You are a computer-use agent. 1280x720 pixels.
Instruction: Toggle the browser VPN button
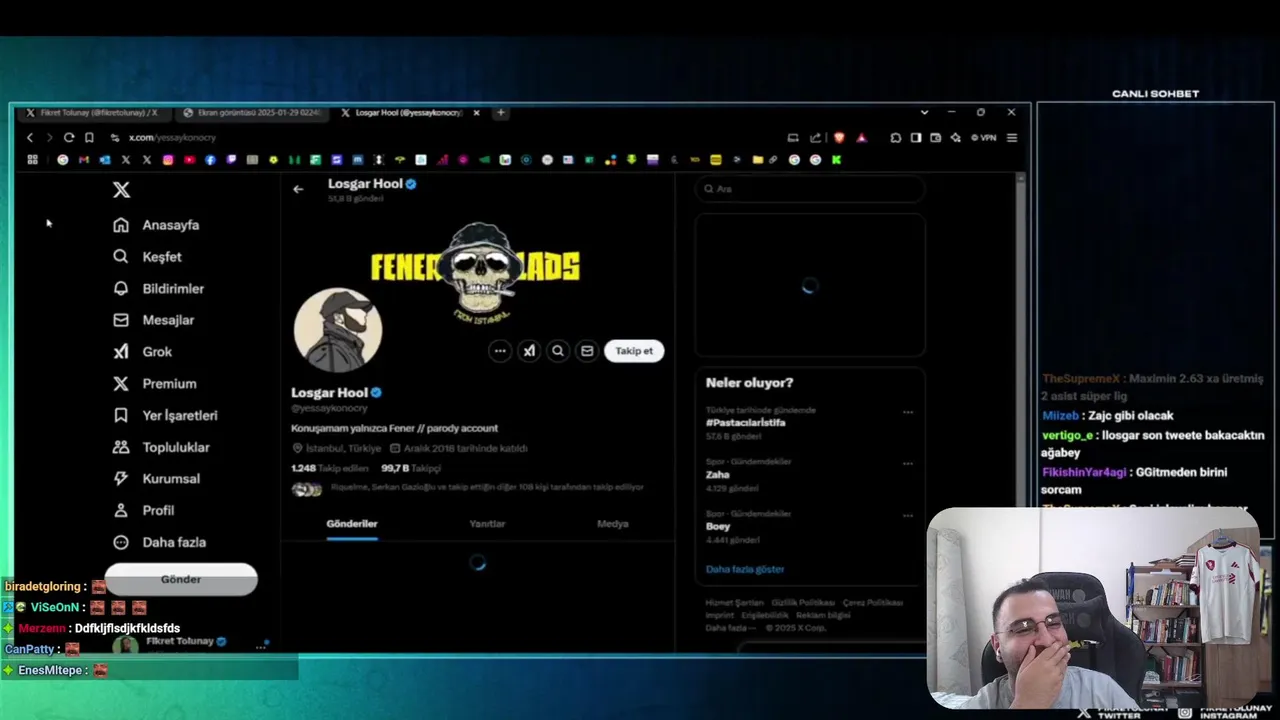984,138
